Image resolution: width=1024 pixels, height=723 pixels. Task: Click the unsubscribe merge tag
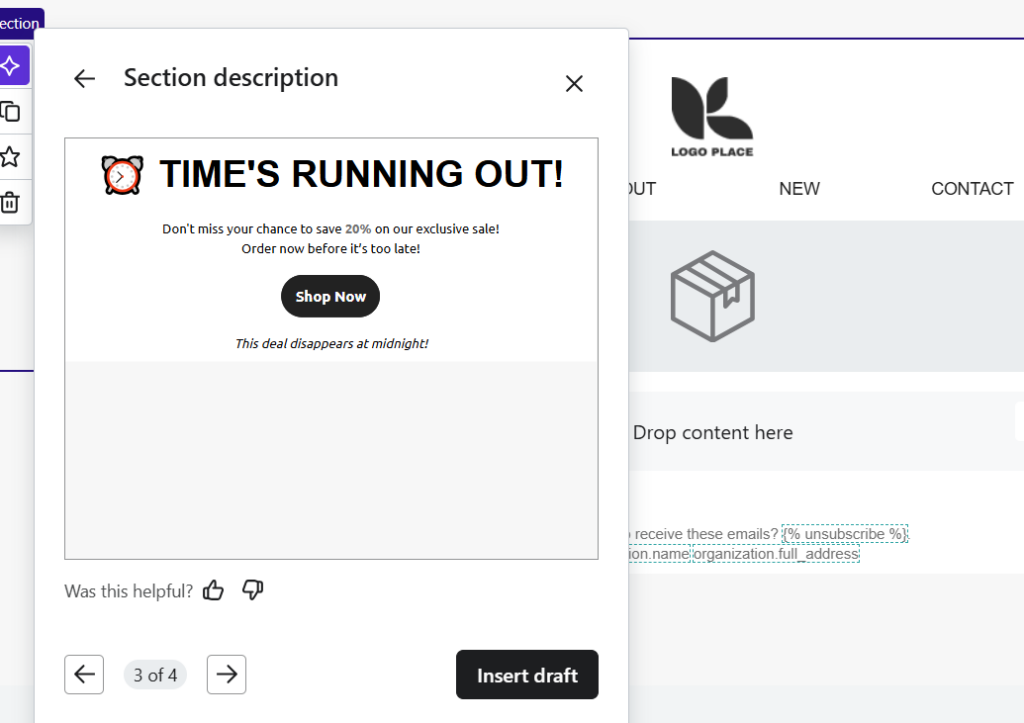click(845, 534)
